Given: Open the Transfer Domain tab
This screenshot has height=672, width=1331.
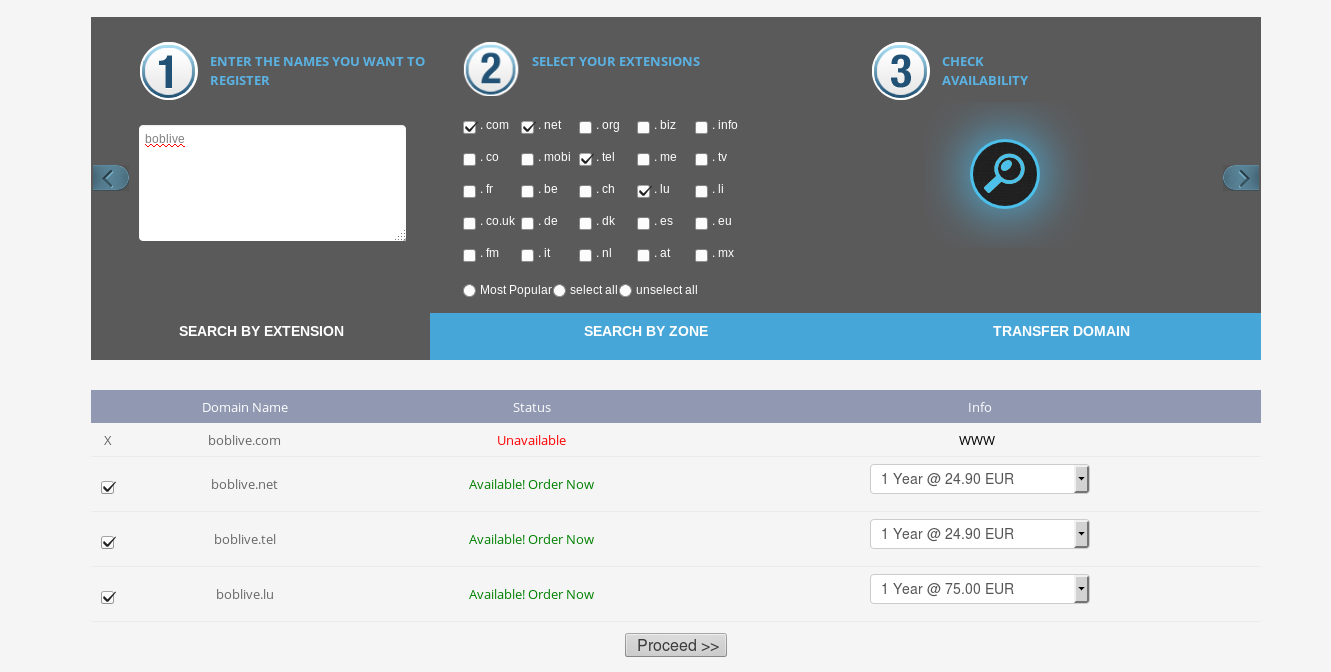Looking at the screenshot, I should [1061, 336].
